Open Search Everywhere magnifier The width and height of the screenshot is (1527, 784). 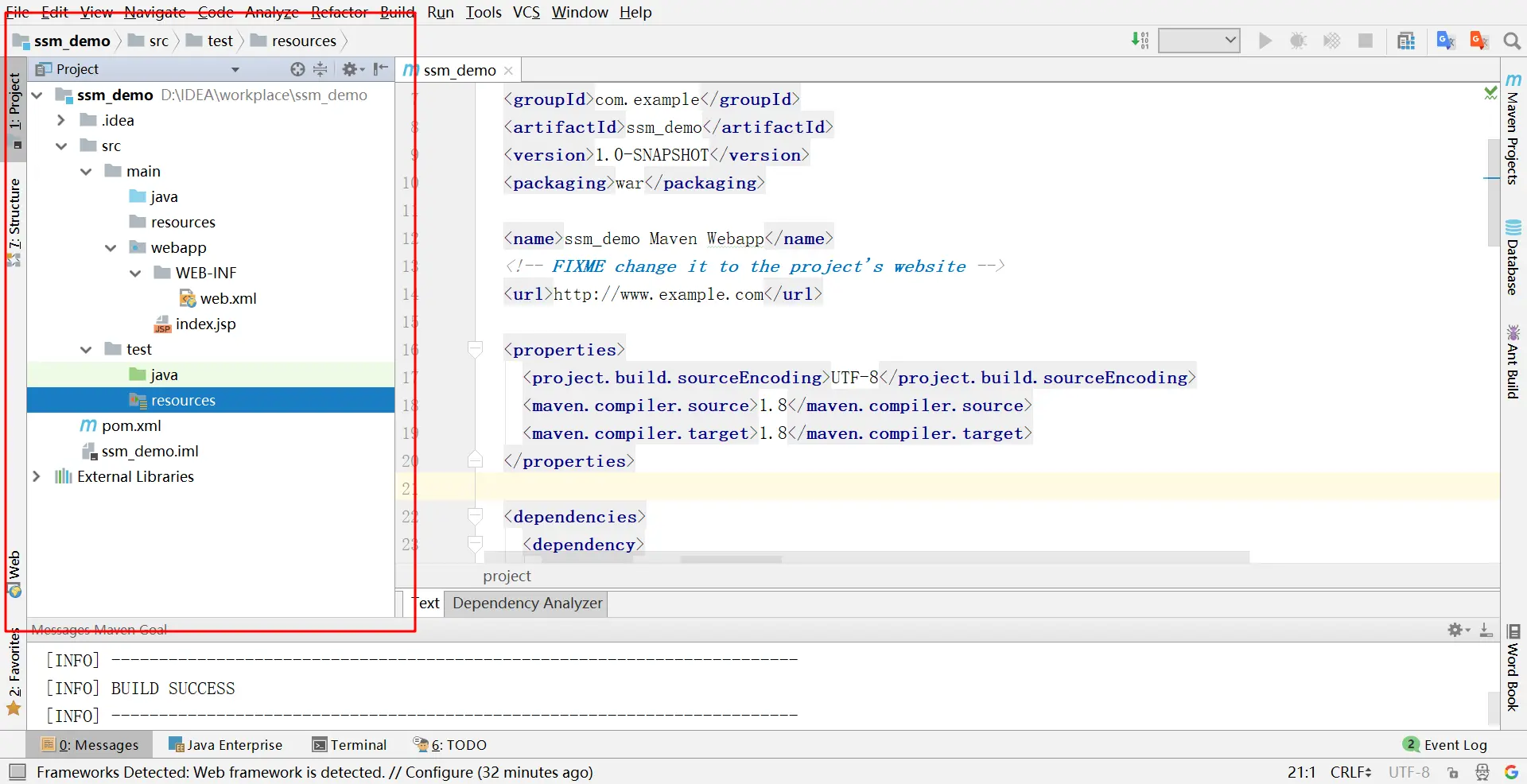pos(1512,41)
